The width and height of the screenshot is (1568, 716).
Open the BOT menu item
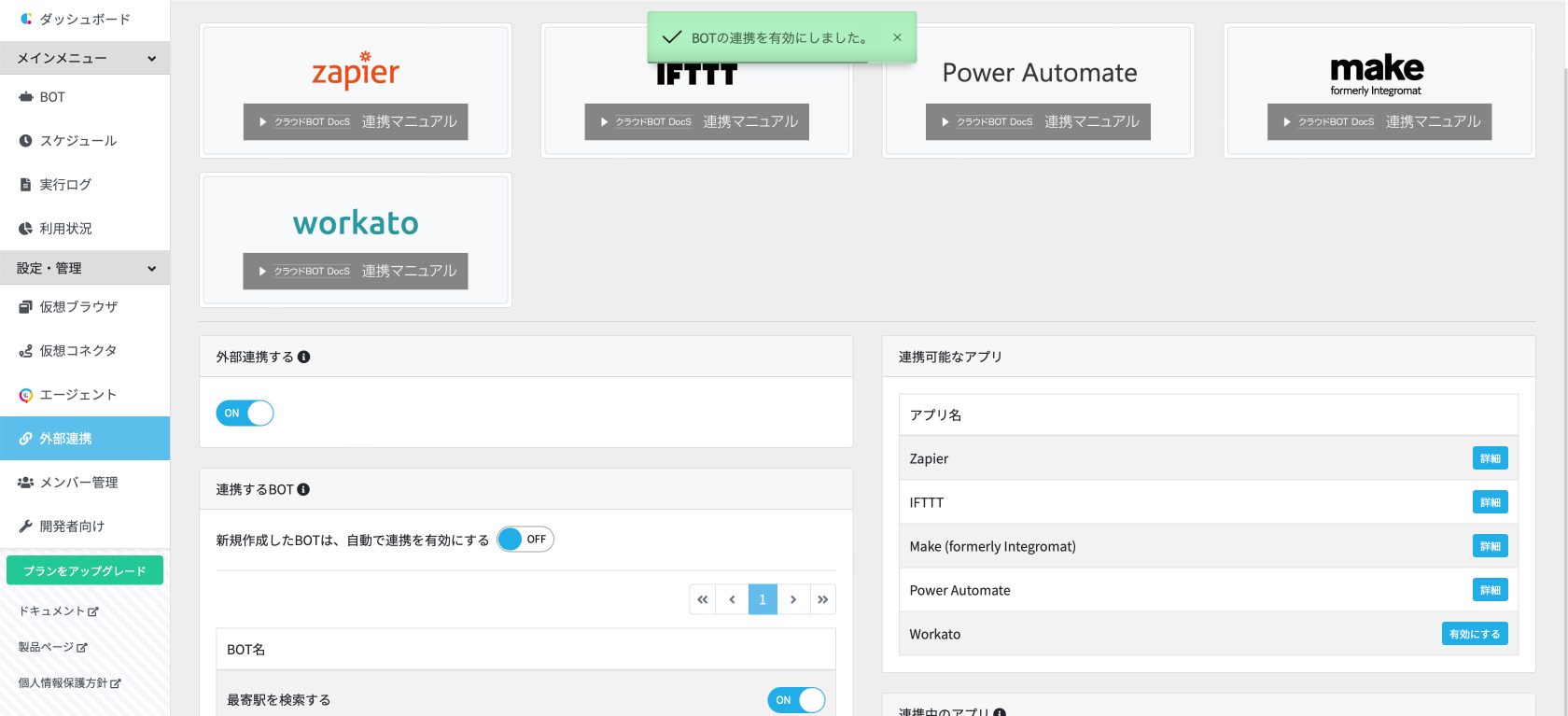pyautogui.click(x=85, y=97)
